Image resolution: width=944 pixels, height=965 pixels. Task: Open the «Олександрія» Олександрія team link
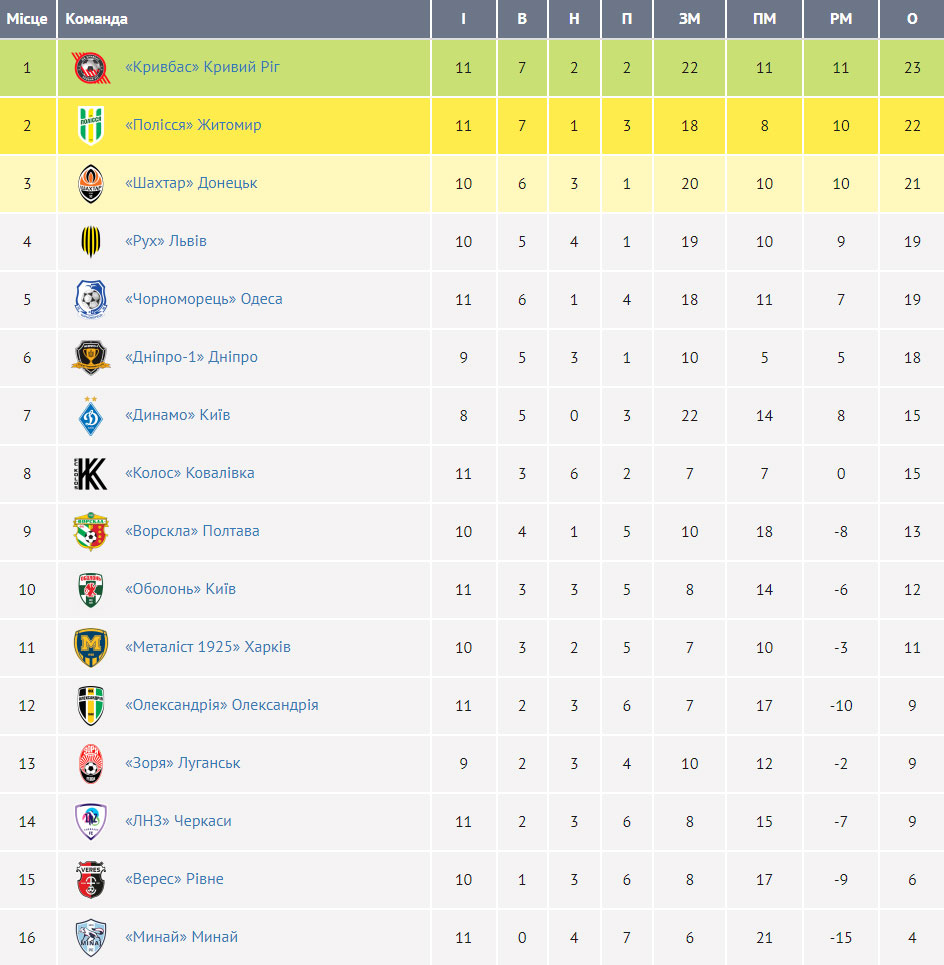222,705
